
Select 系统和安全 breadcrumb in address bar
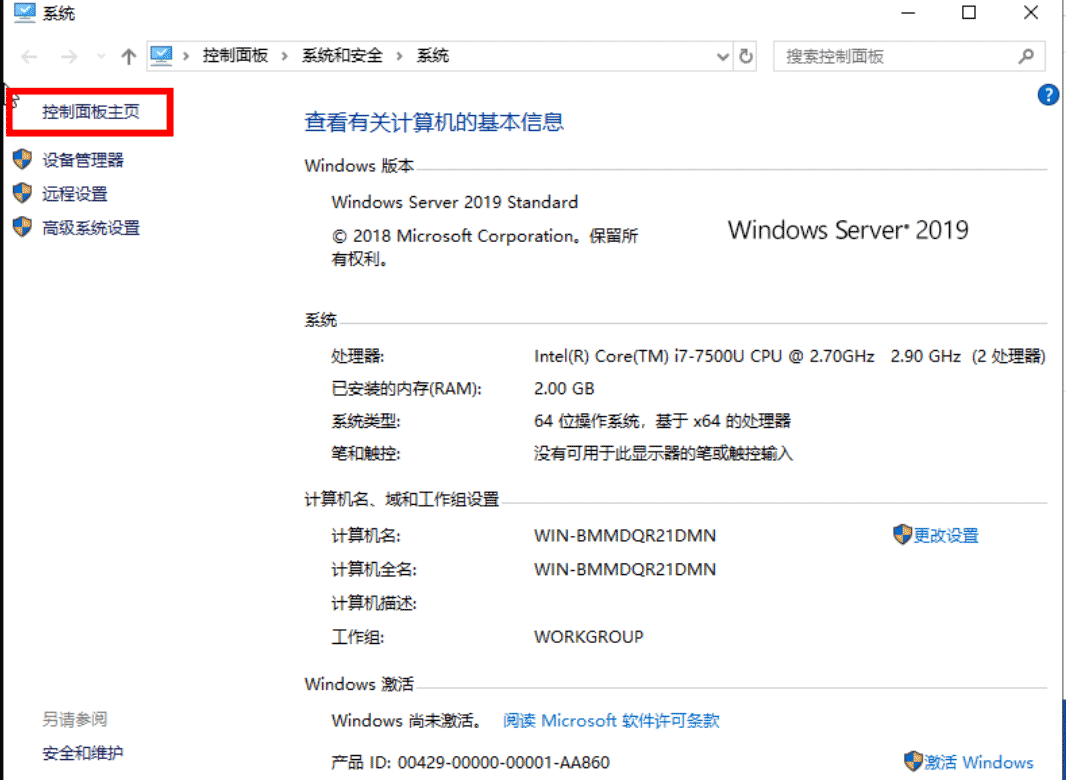342,56
